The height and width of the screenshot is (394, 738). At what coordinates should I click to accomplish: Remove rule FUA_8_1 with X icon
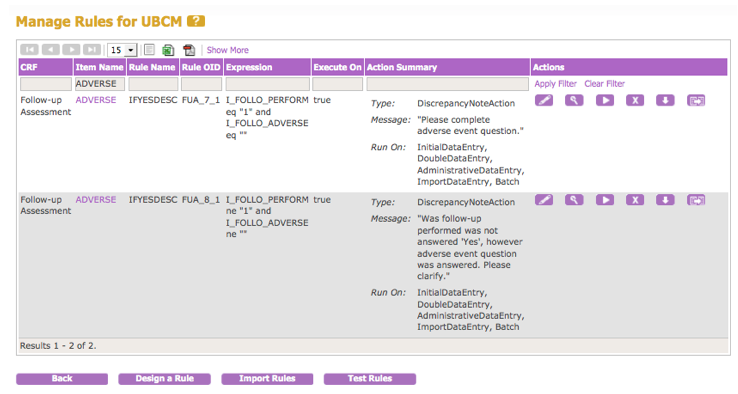(x=635, y=200)
